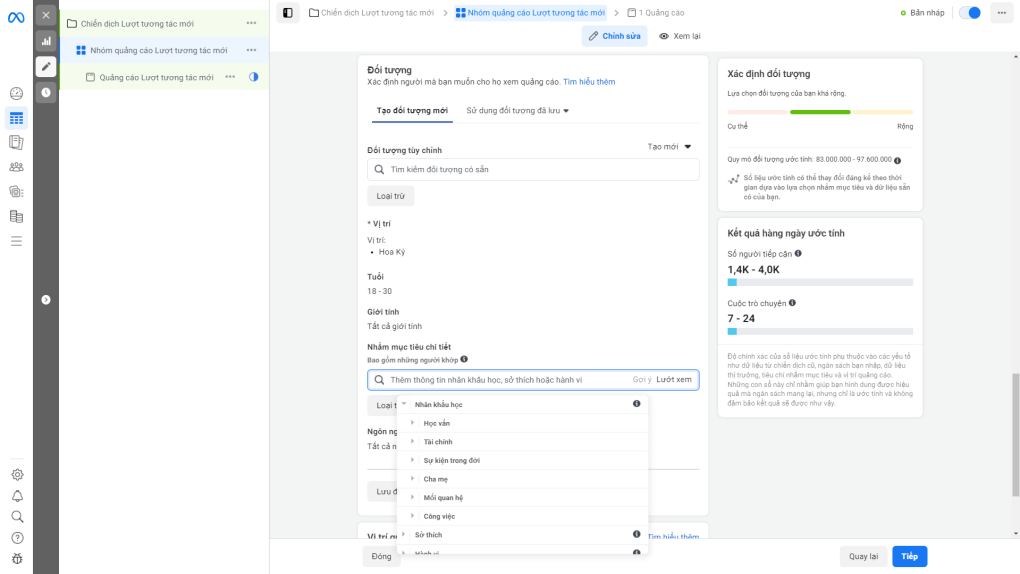This screenshot has width=1020, height=574.
Task: Click the Meta logo icon
Action: (x=16, y=18)
